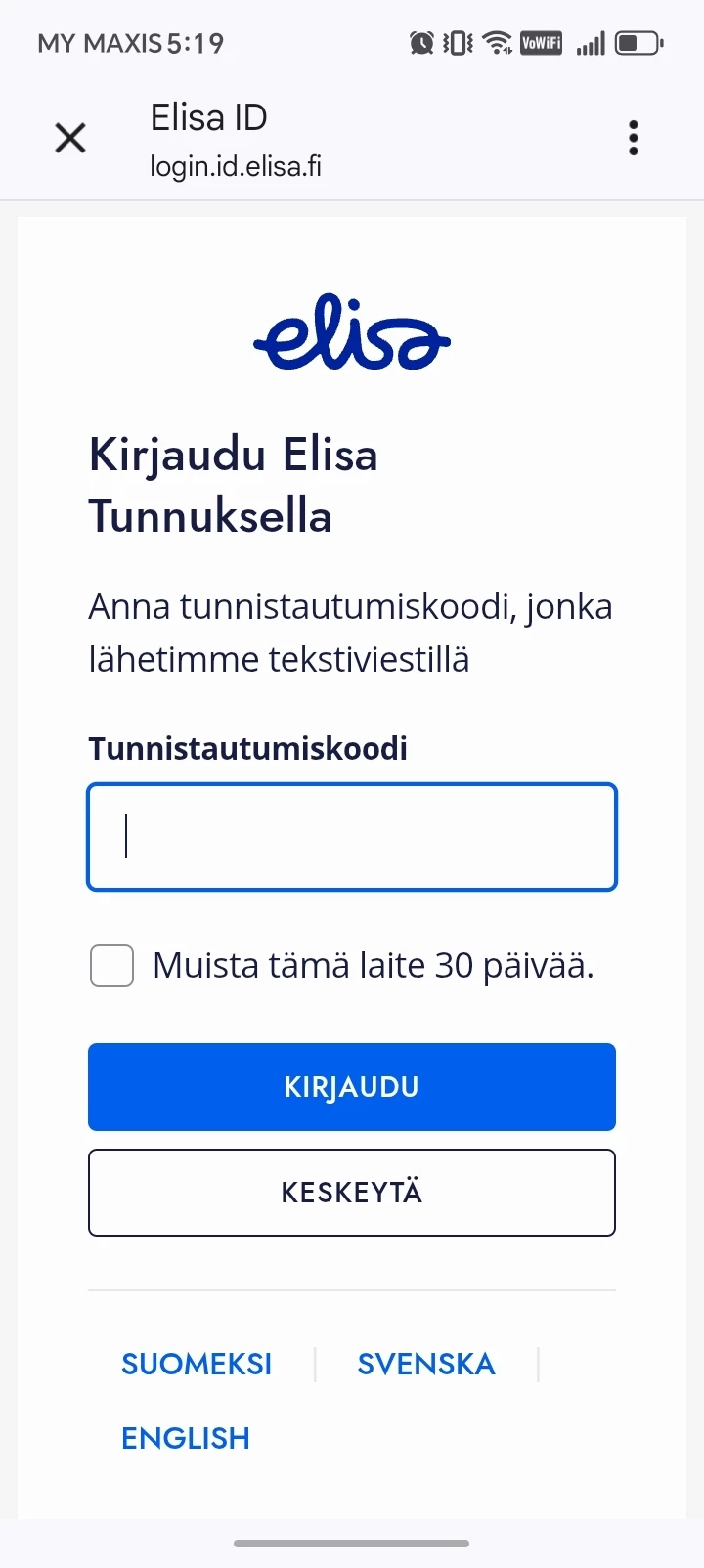Tap the vibrate mode status icon
704x1568 pixels.
coord(458,43)
